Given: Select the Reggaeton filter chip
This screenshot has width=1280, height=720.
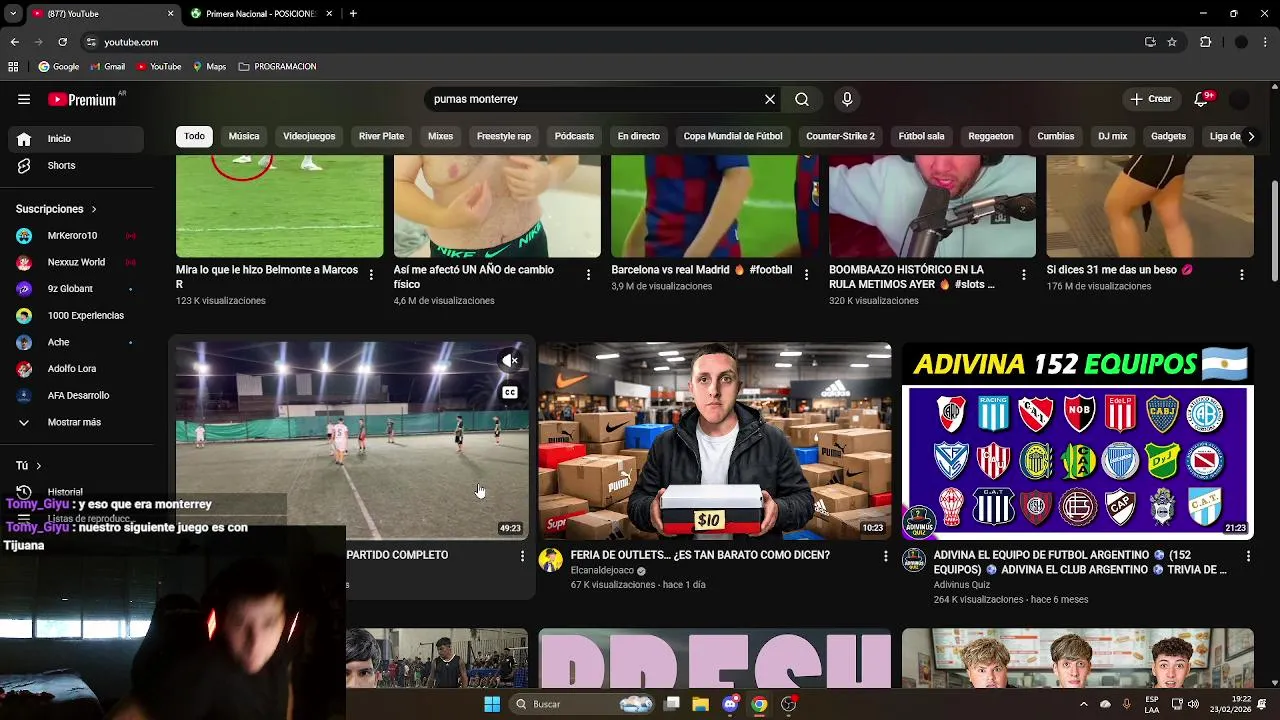Looking at the screenshot, I should (x=991, y=136).
